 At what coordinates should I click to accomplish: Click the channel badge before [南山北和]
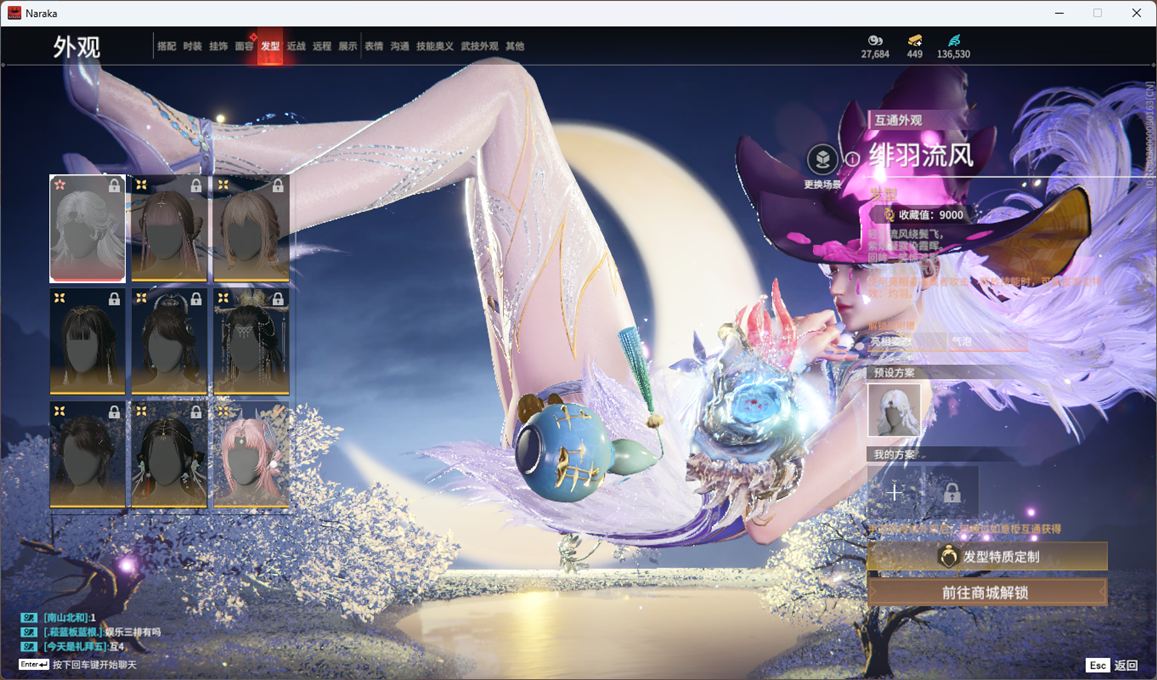pyautogui.click(x=29, y=617)
